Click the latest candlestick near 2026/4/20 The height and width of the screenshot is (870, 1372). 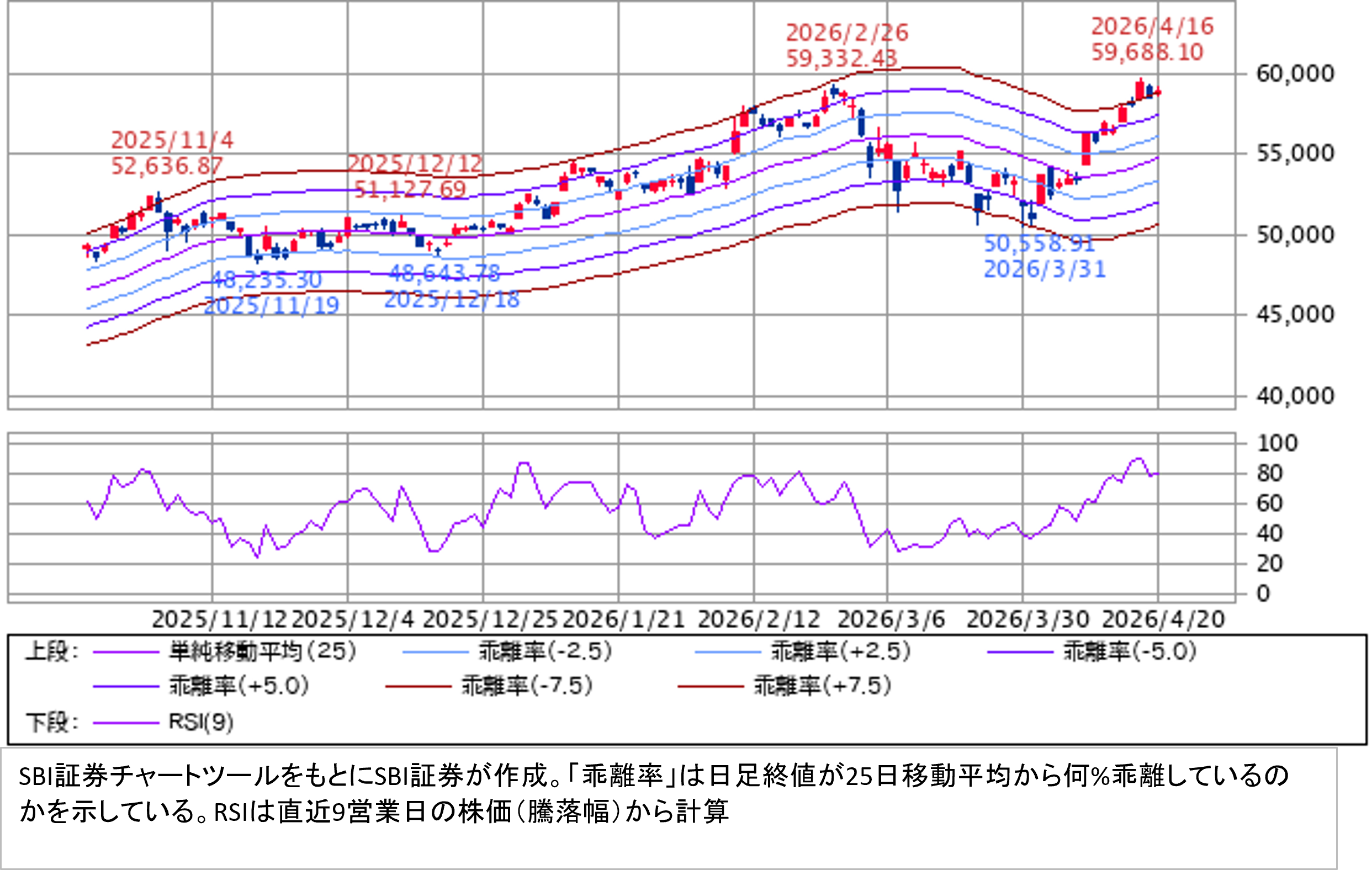tap(1158, 92)
